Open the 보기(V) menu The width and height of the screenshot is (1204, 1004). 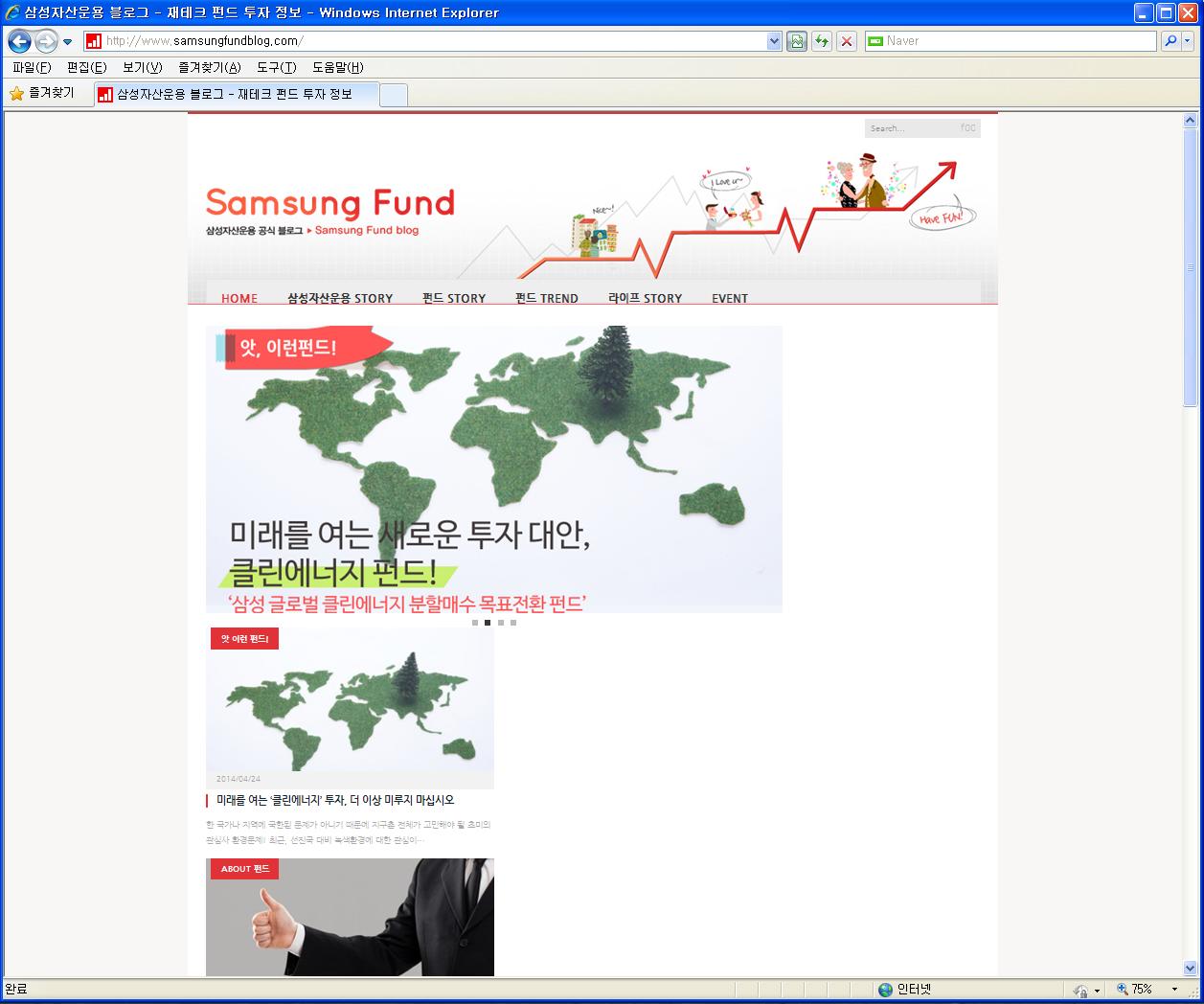click(x=143, y=67)
